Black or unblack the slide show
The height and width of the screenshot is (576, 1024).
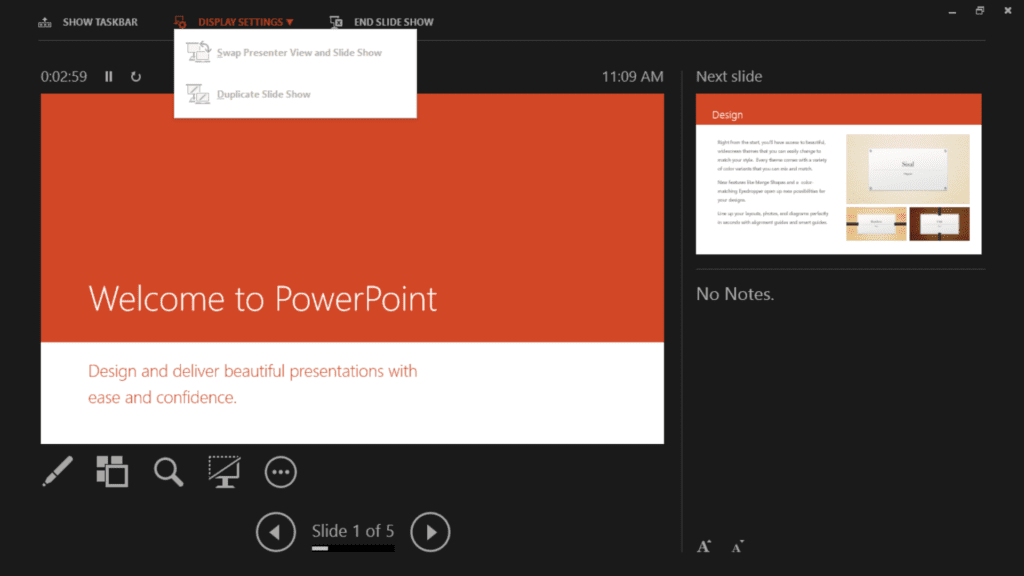224,472
